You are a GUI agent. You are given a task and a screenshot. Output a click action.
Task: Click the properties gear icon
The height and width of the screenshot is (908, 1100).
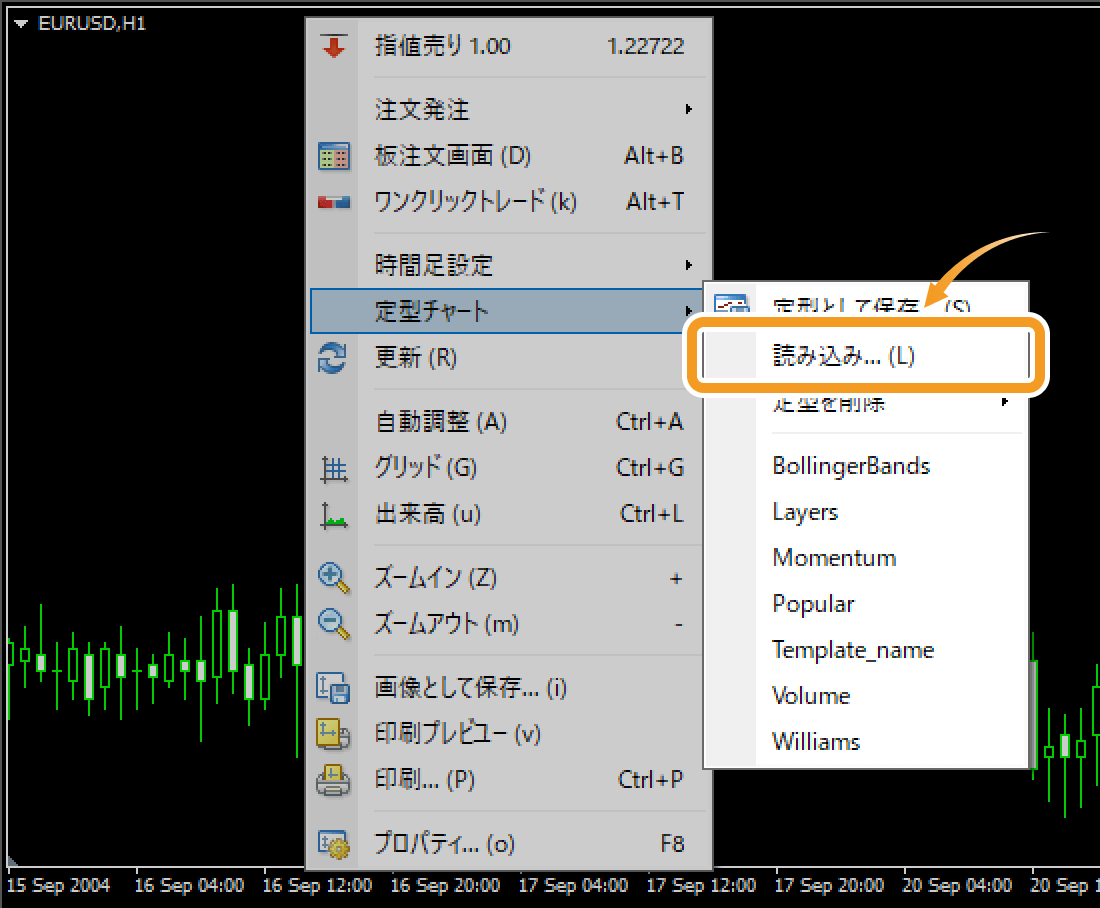tap(334, 844)
